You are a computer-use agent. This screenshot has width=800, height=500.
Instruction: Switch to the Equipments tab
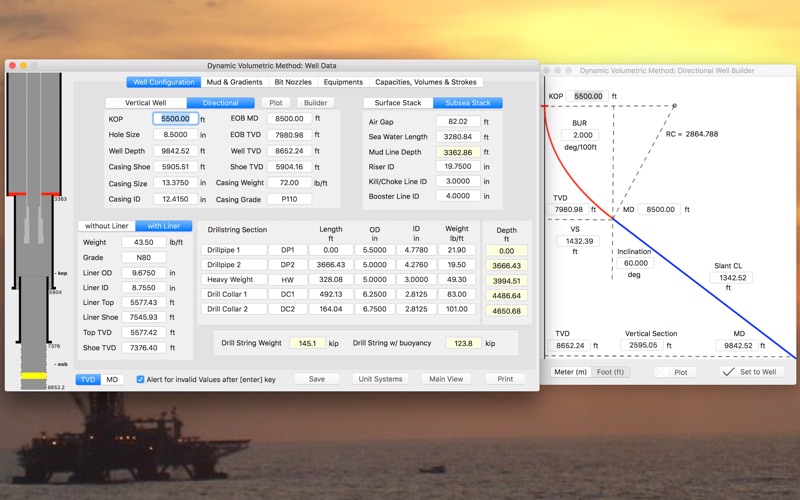[343, 82]
